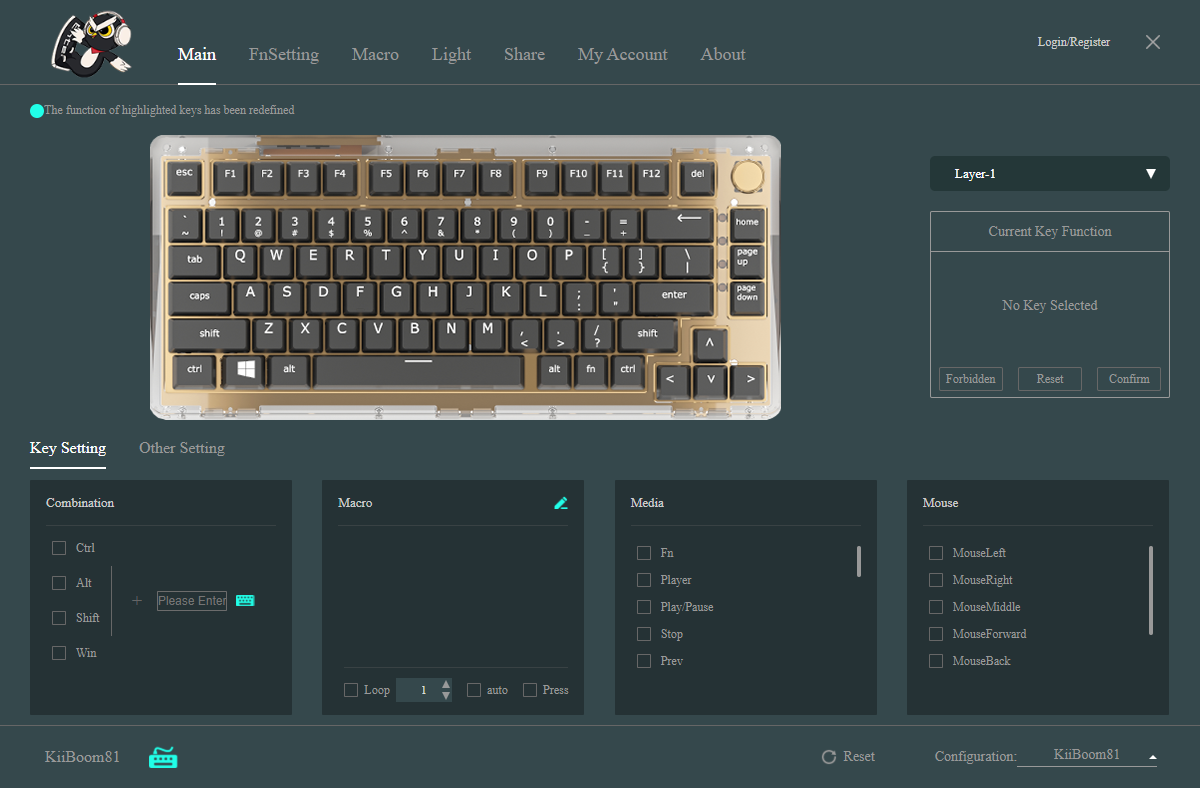Select the Windows logo key
Image resolution: width=1200 pixels, height=788 pixels.
(245, 369)
